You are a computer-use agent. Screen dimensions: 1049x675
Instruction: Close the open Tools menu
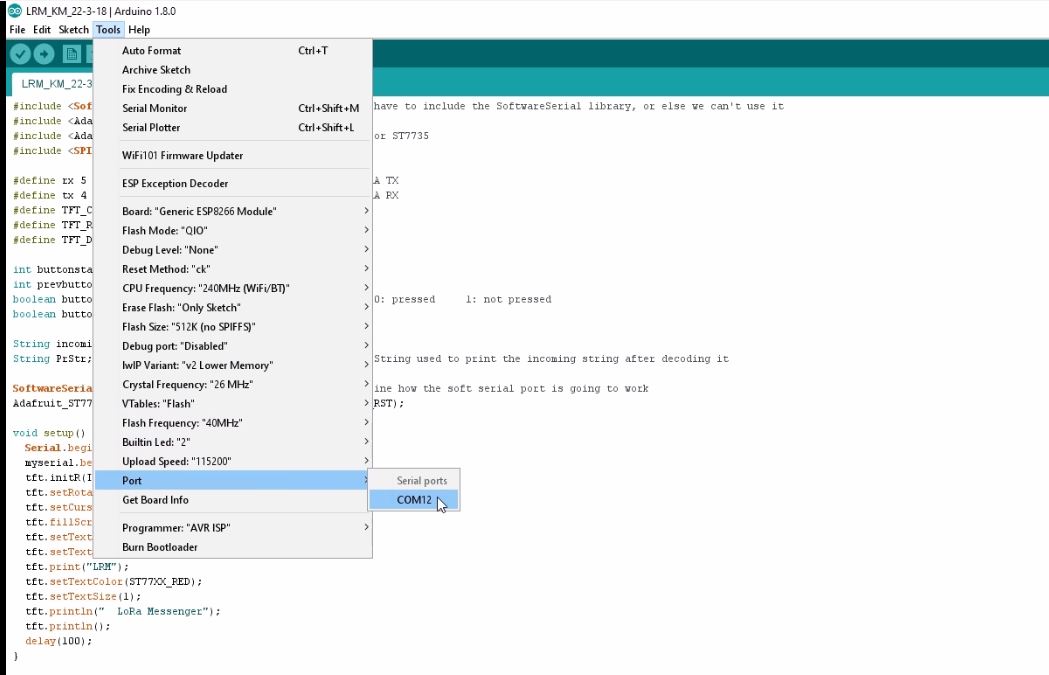coord(108,29)
